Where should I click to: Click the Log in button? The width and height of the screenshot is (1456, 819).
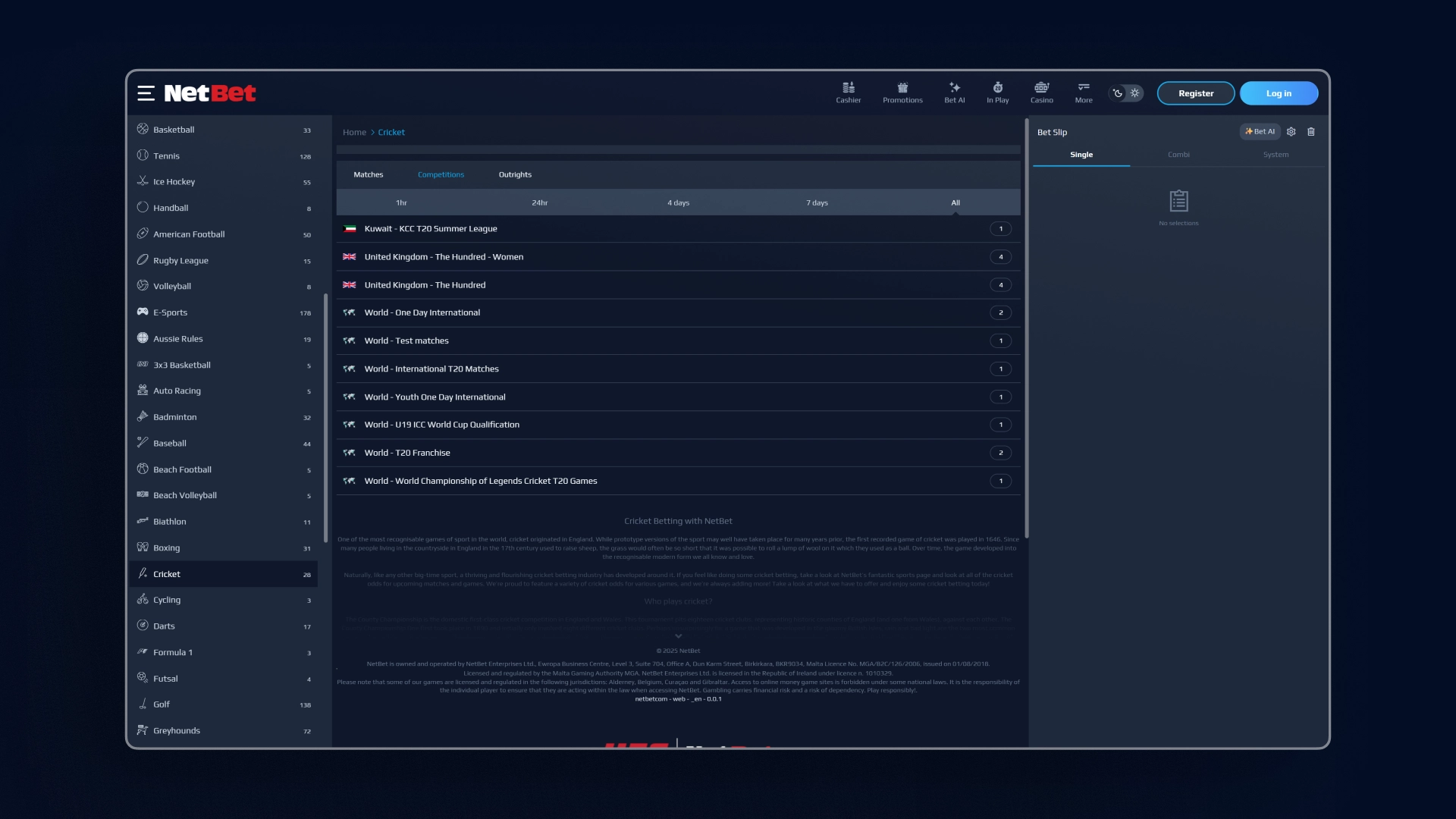click(1279, 93)
